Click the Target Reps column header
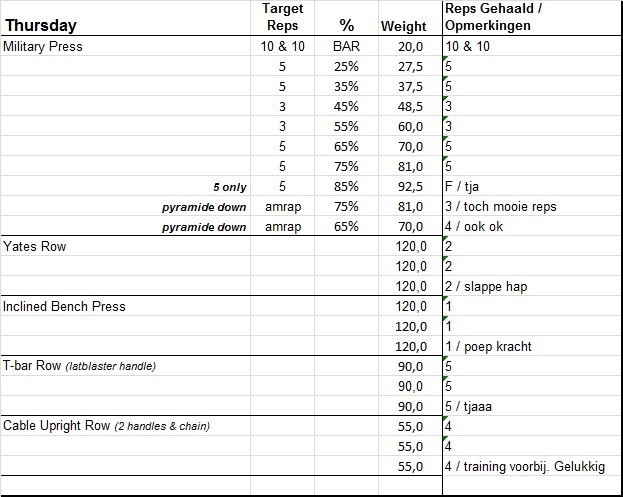The height and width of the screenshot is (497, 623). point(282,17)
